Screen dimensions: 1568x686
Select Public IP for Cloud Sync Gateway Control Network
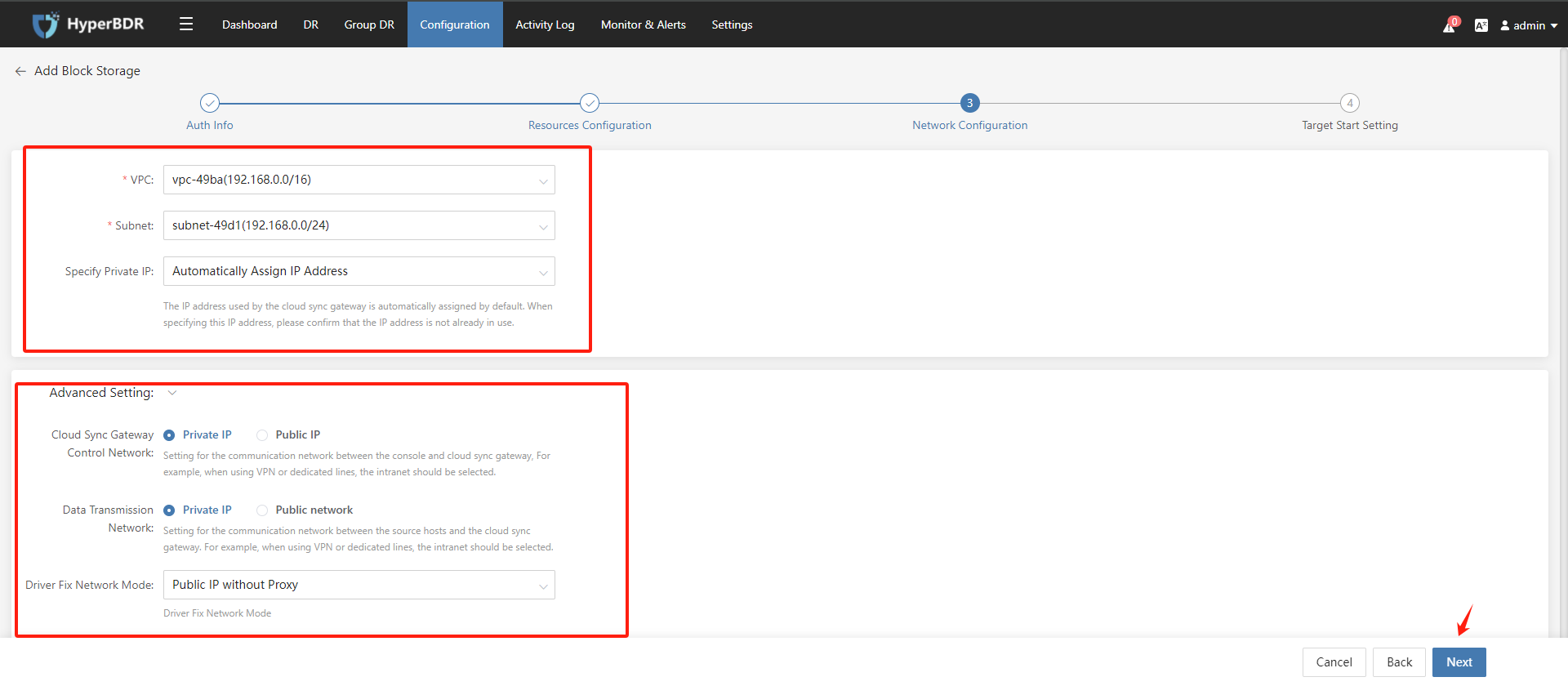coord(262,435)
